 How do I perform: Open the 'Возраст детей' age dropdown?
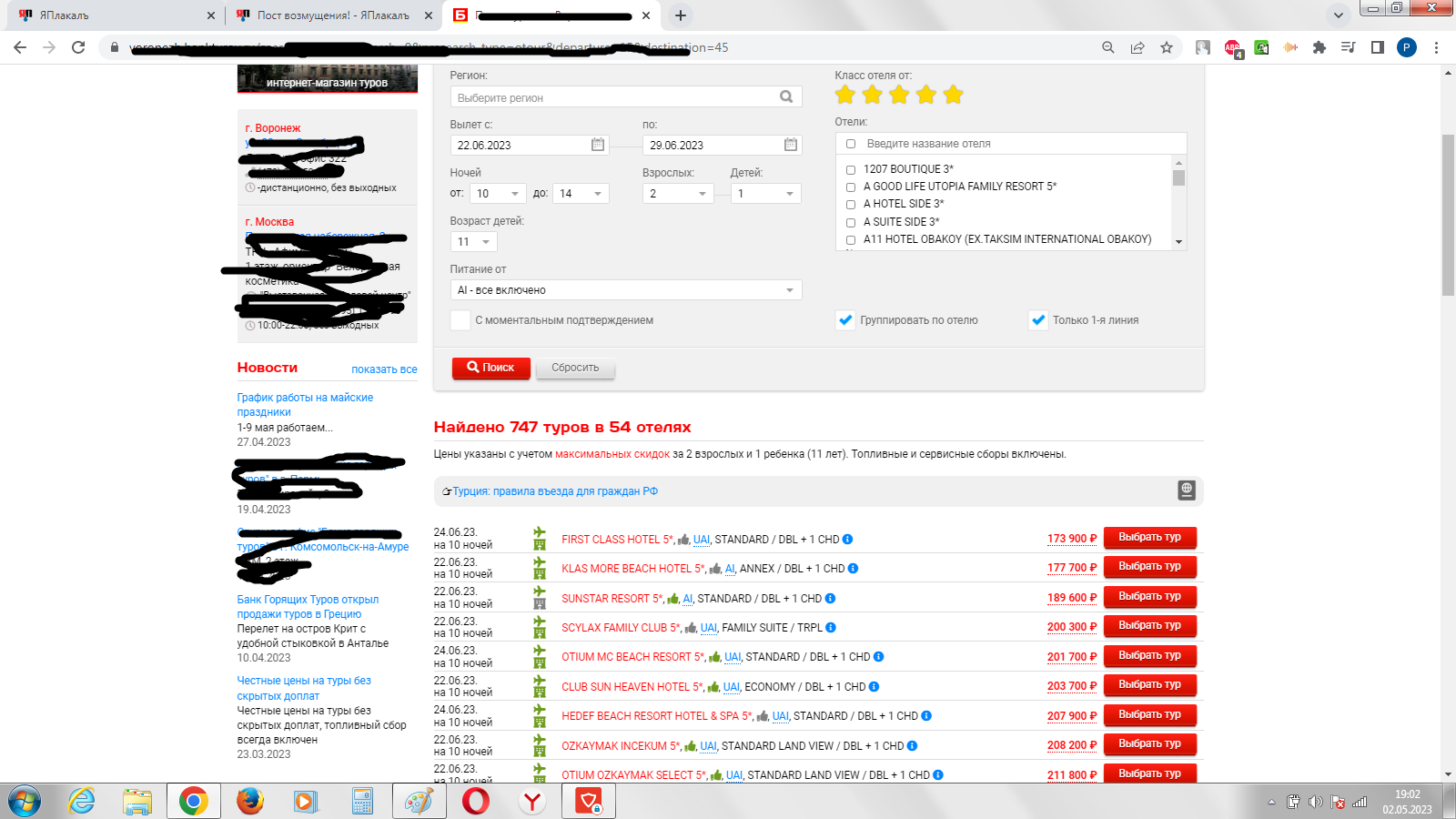coord(473,241)
